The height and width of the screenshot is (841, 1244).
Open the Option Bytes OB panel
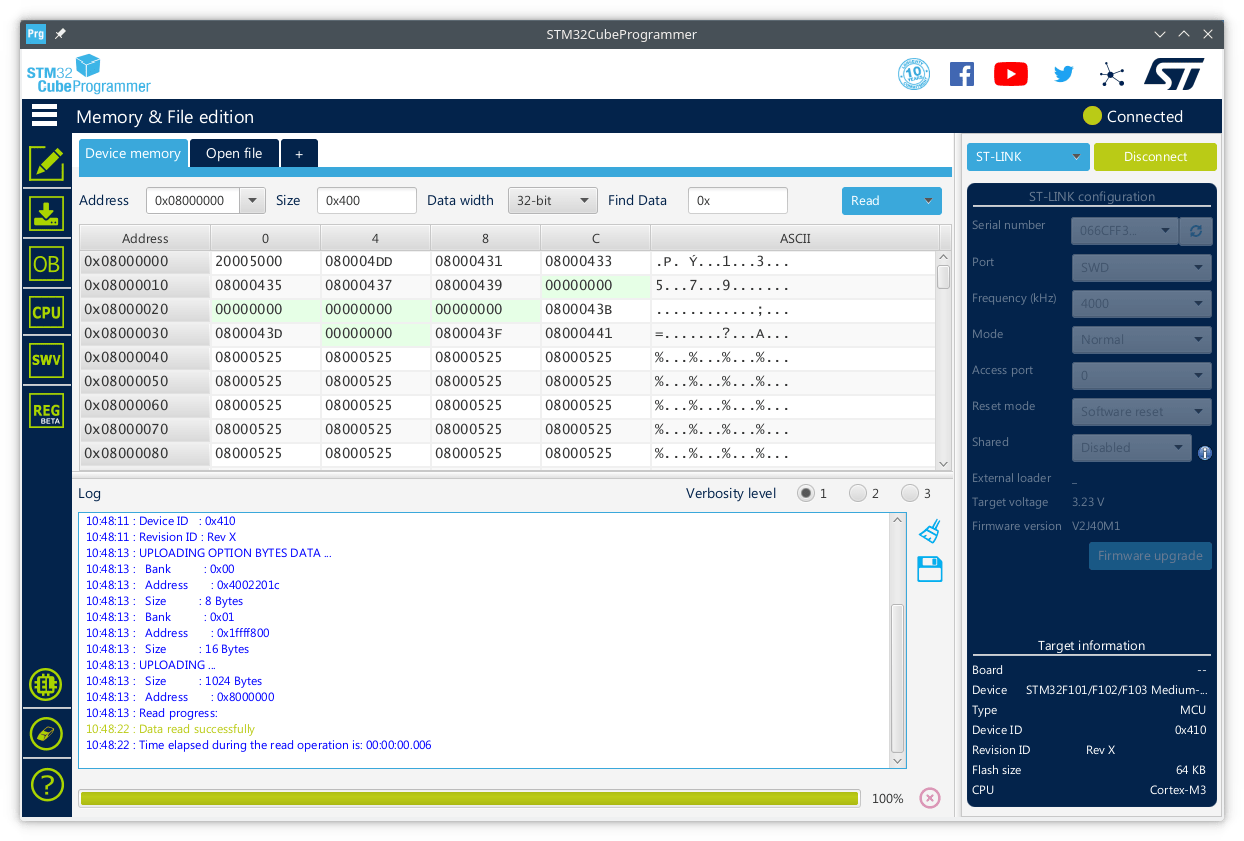click(x=47, y=263)
